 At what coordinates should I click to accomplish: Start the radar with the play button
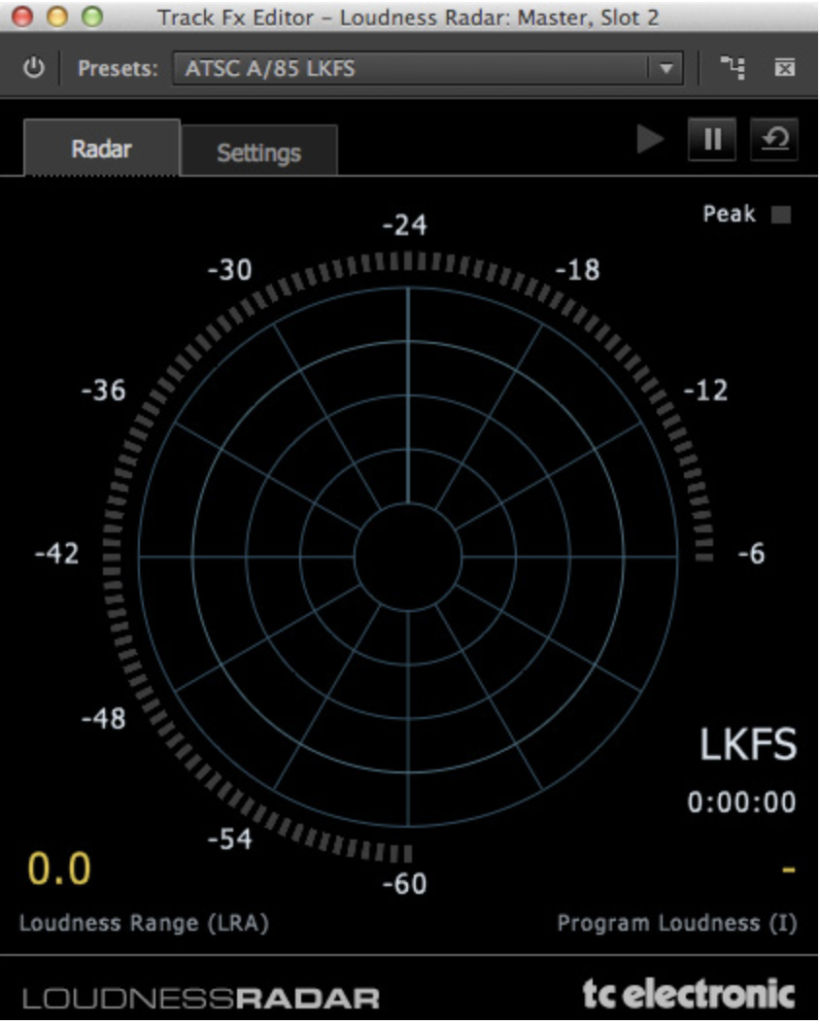pyautogui.click(x=650, y=139)
